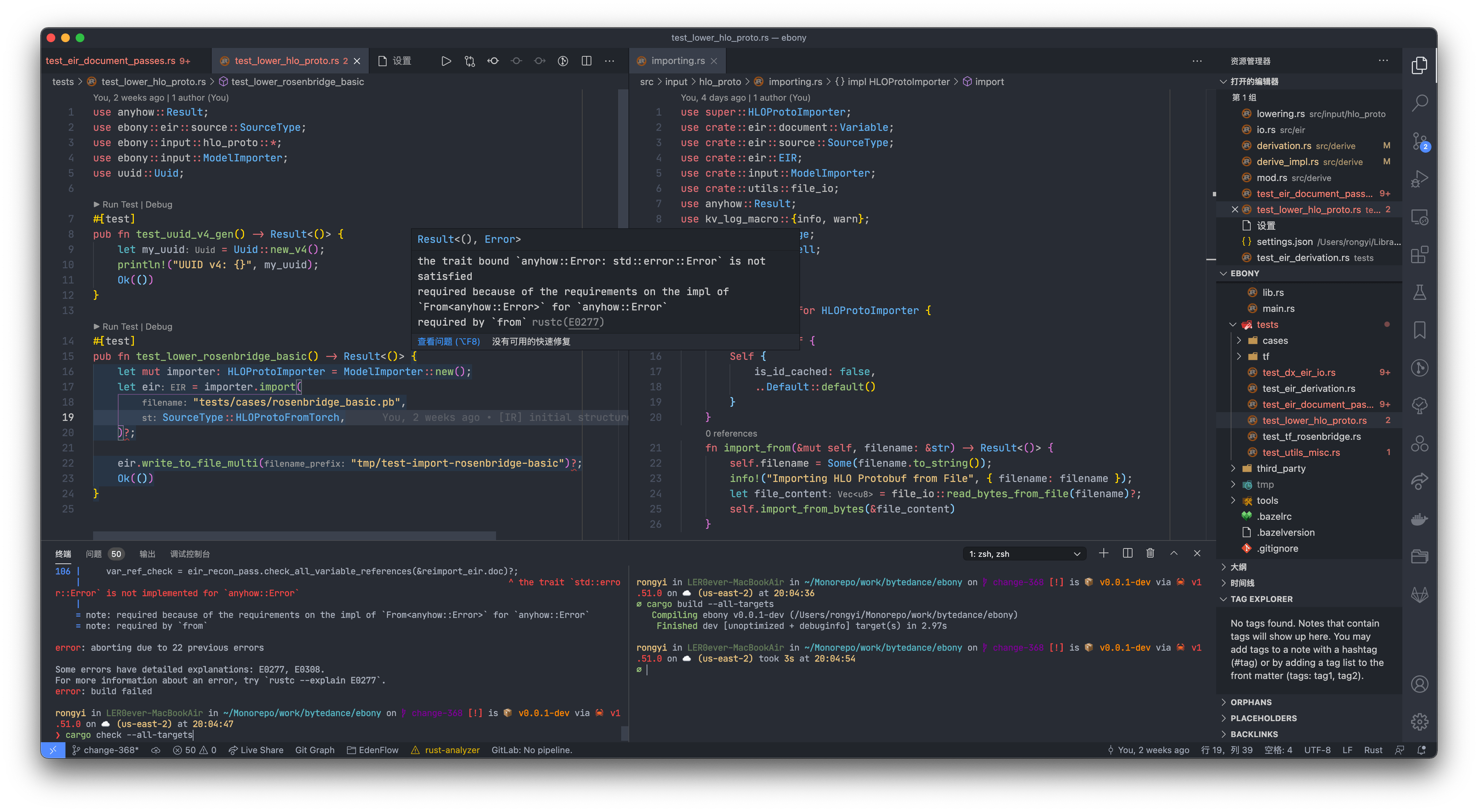This screenshot has width=1478, height=812.
Task: Open the Docker view in the activity bar
Action: click(x=1420, y=519)
